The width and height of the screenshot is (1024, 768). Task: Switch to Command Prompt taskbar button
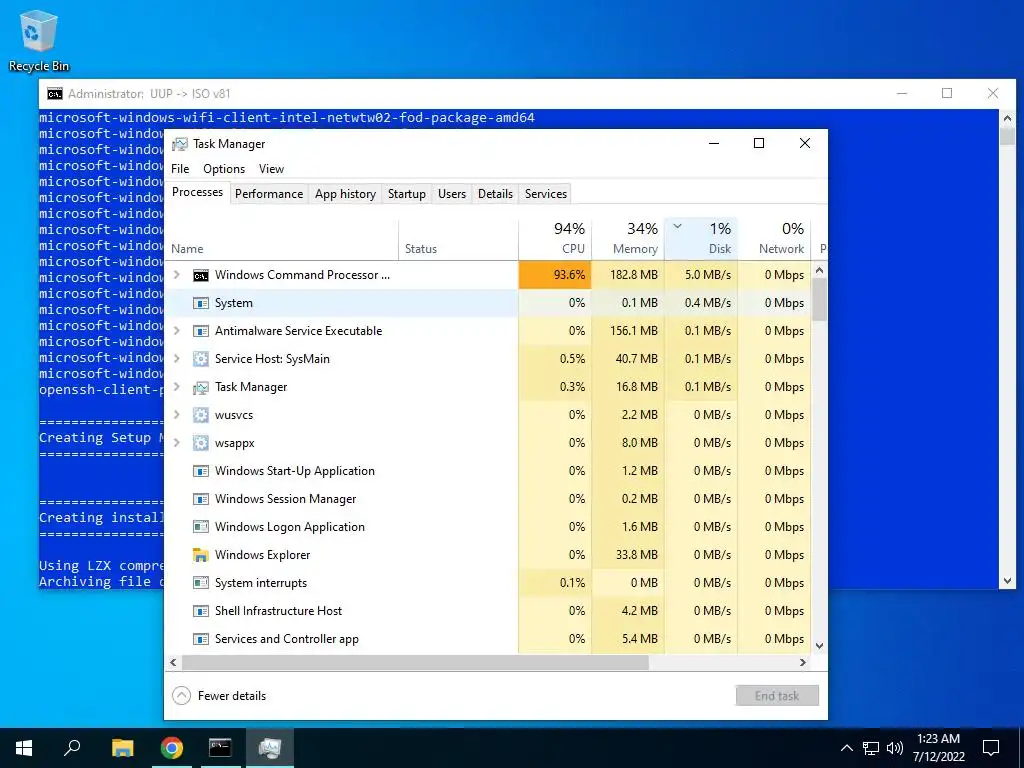click(x=220, y=748)
